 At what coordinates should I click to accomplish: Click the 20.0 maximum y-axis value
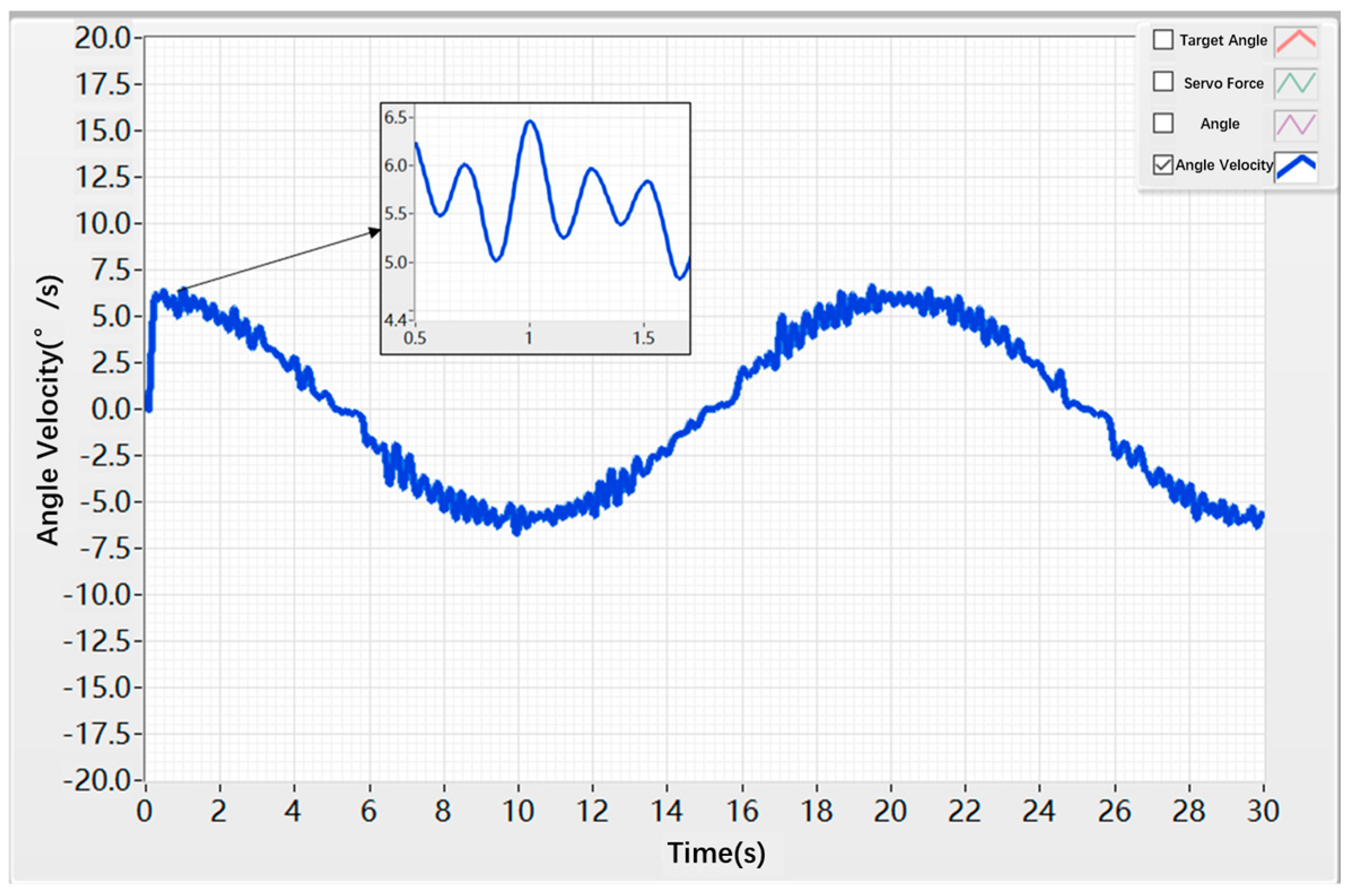tap(103, 38)
